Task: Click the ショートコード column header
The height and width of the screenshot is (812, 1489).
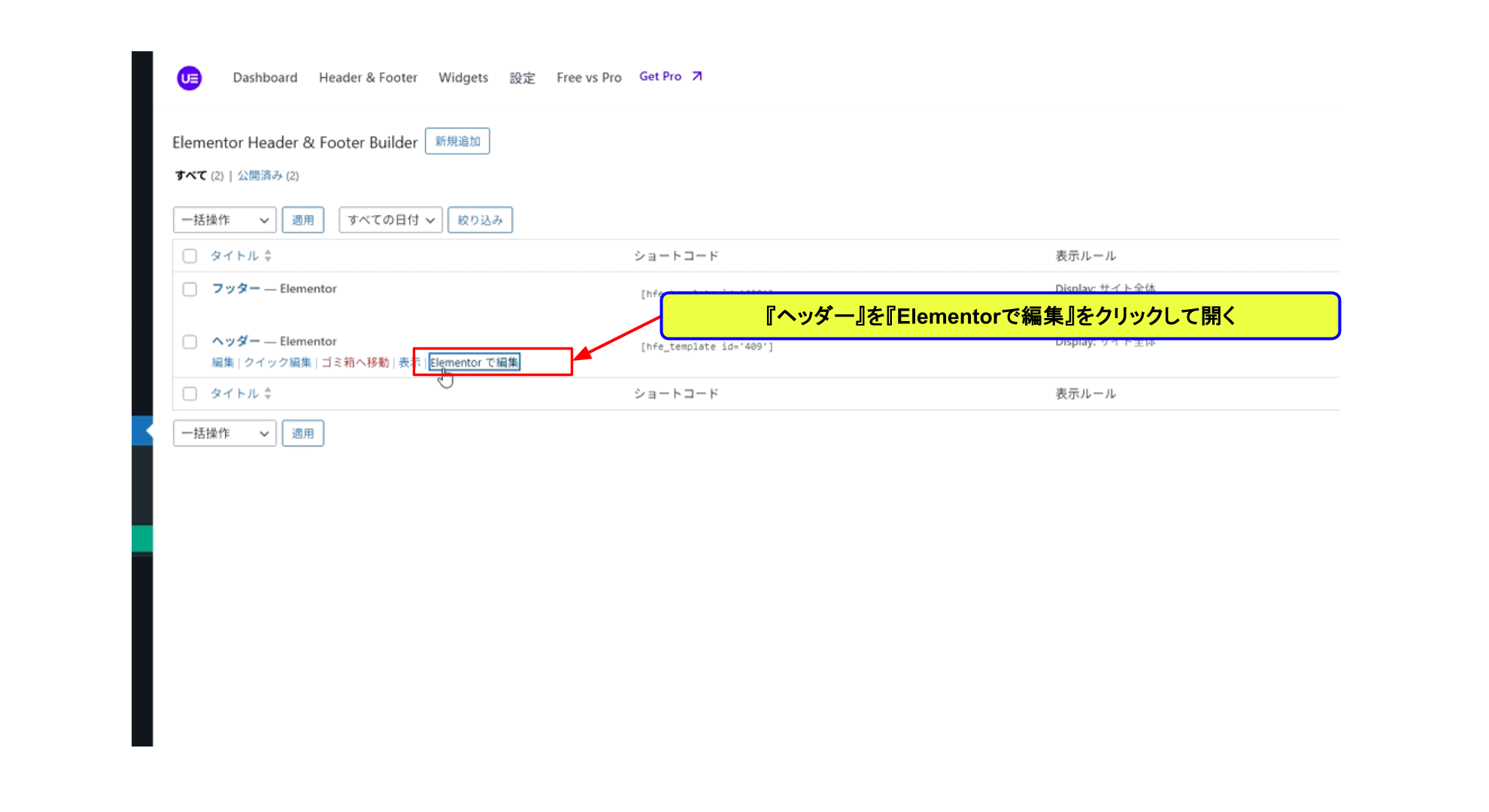Action: coord(676,256)
